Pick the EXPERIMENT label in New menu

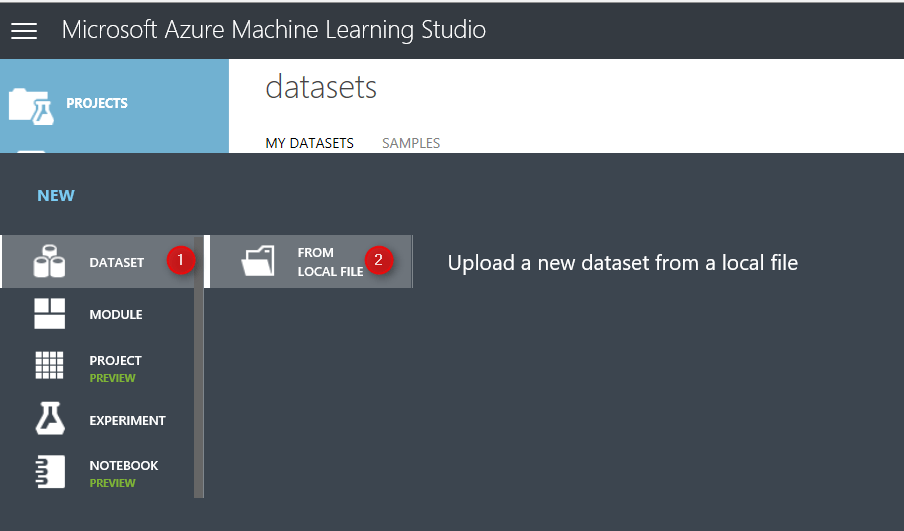tap(127, 421)
